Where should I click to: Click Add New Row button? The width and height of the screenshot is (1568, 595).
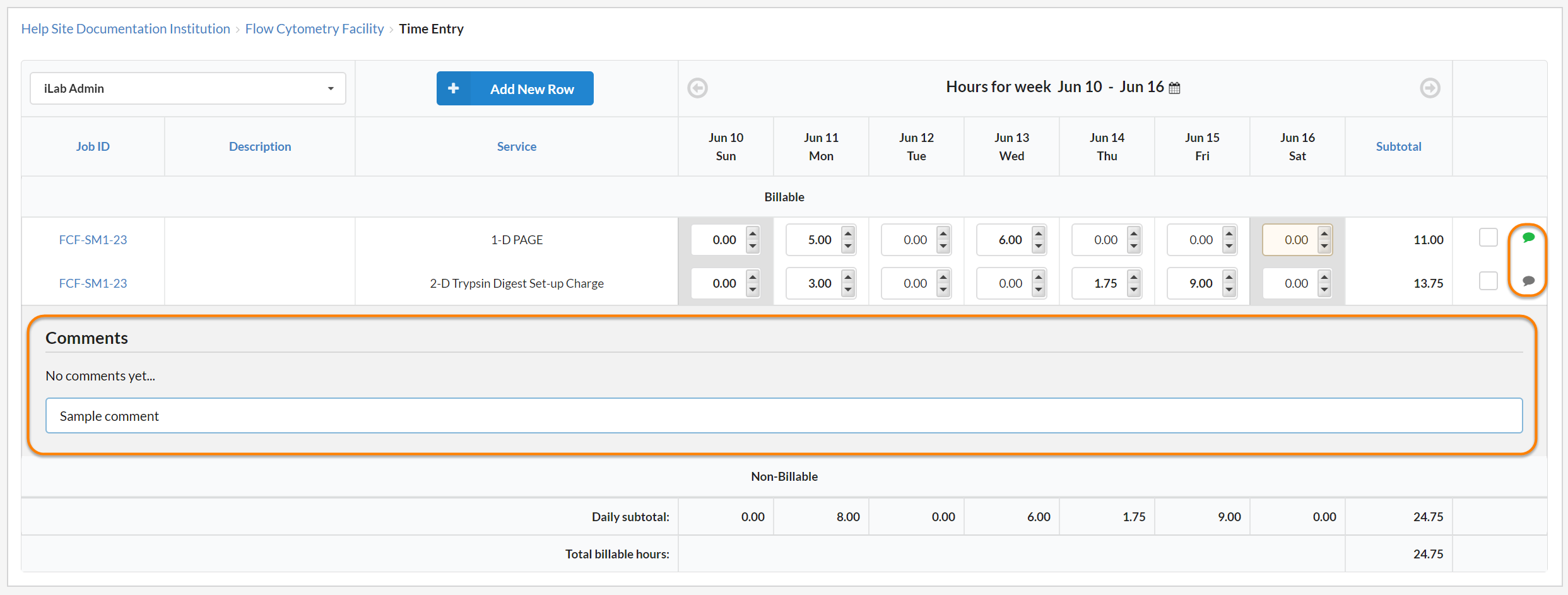pos(515,88)
